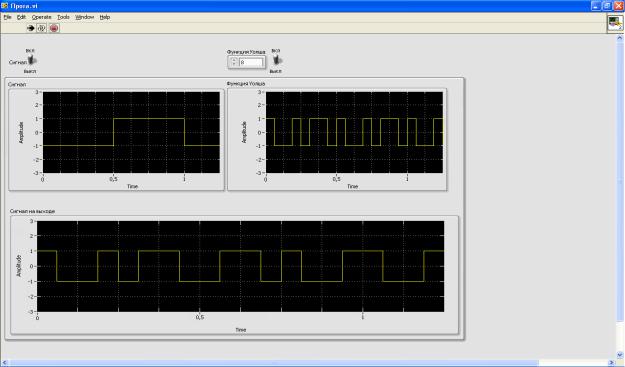
Task: Click the Сигнал на выходе graph label
Action: tap(32, 211)
